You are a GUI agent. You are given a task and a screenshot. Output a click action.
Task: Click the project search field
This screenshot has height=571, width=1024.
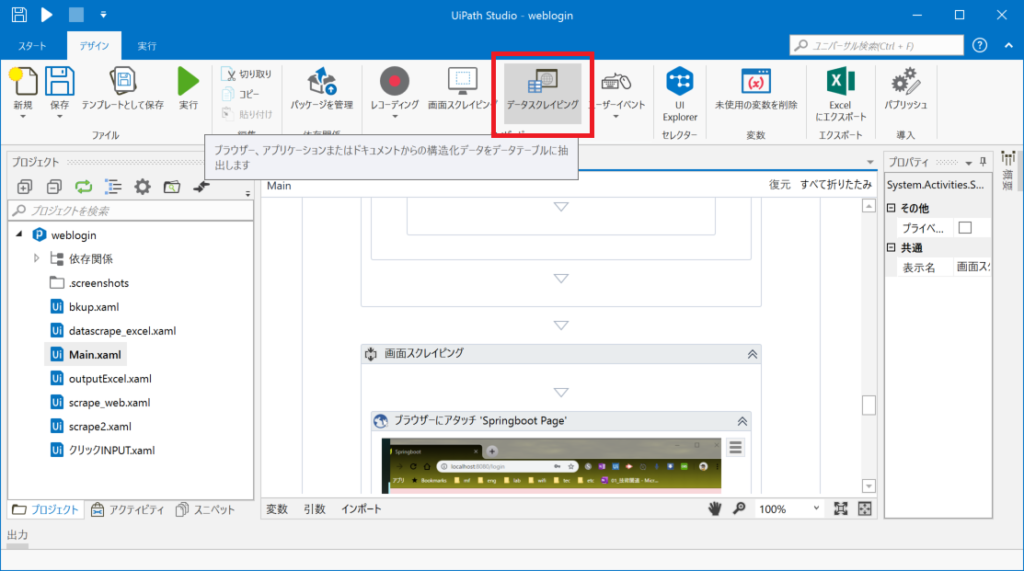131,210
